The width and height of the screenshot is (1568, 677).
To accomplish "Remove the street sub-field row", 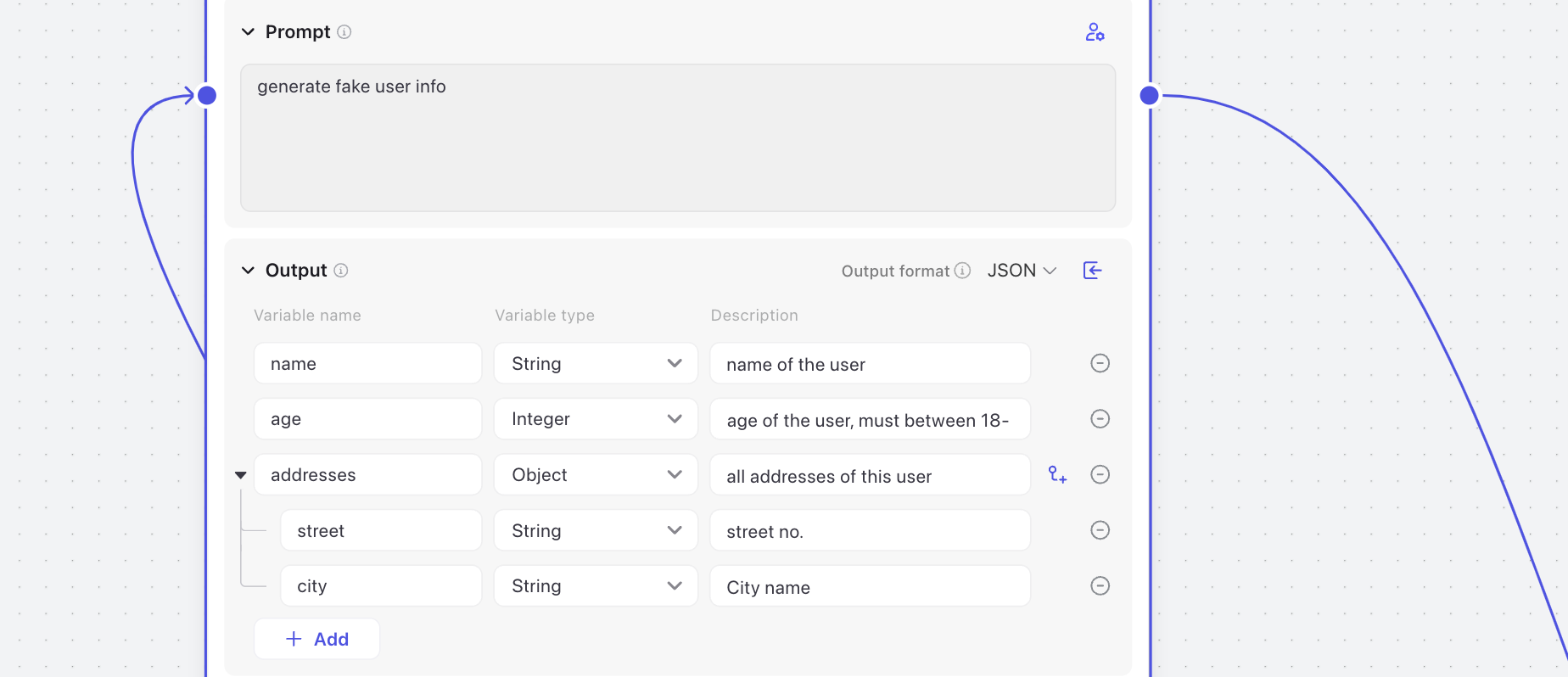I will (x=1100, y=530).
